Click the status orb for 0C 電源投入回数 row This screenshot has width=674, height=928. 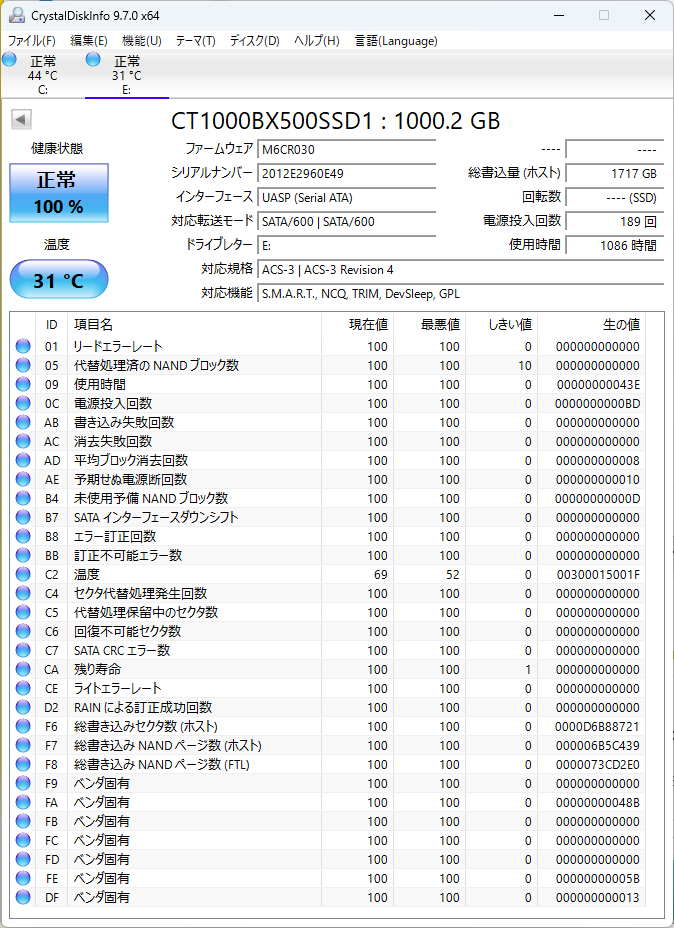[23, 403]
